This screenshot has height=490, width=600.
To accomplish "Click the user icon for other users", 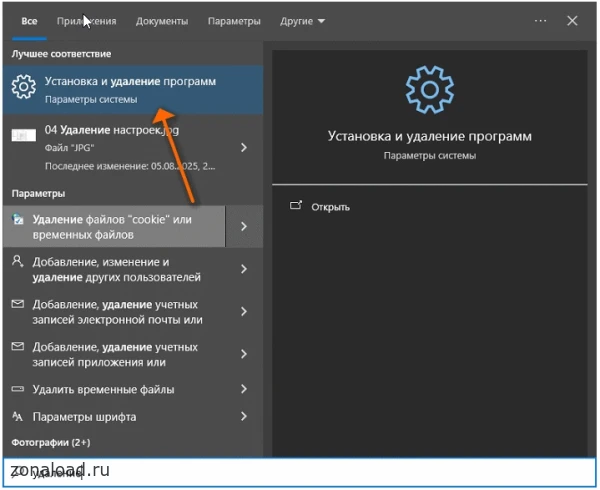I will click(18, 261).
